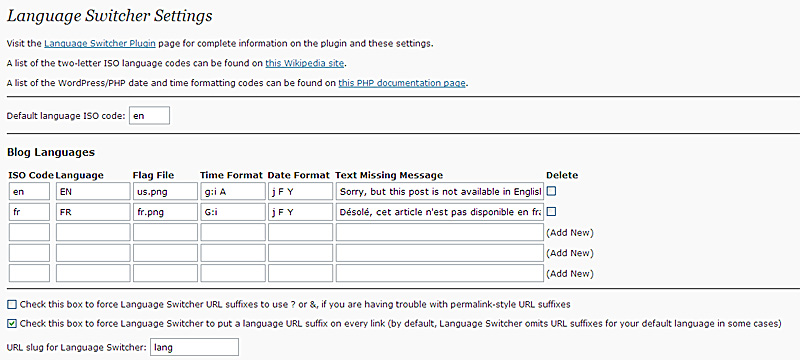Click the G:i time format field
Viewport: 800px width, 360px height.
(233, 212)
